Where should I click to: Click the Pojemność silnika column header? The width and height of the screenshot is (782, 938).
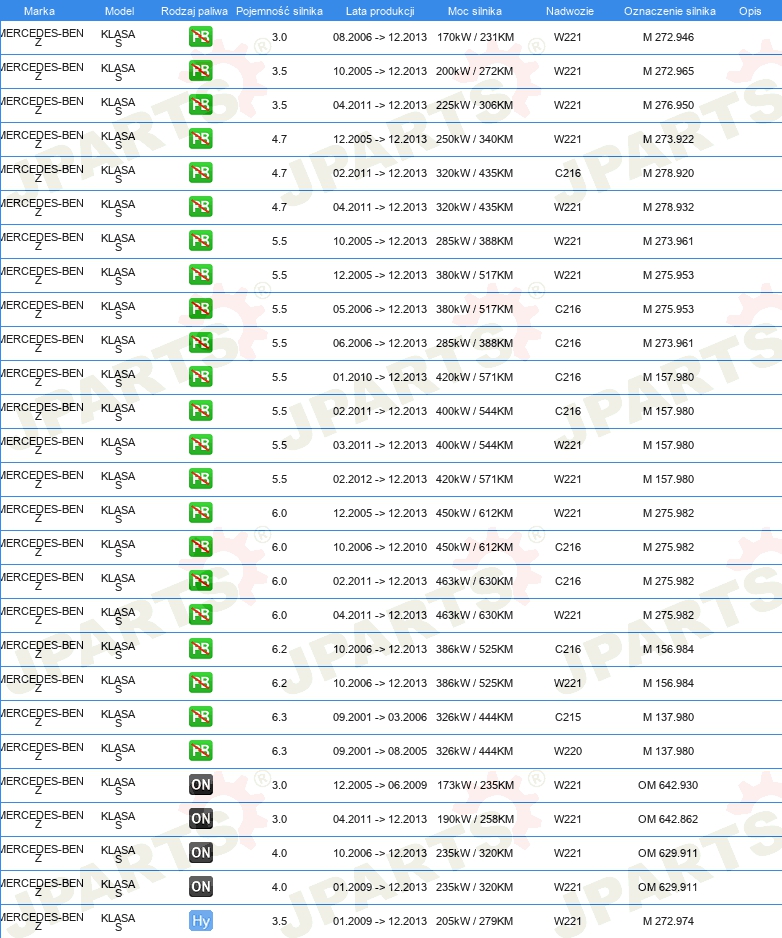coord(279,11)
